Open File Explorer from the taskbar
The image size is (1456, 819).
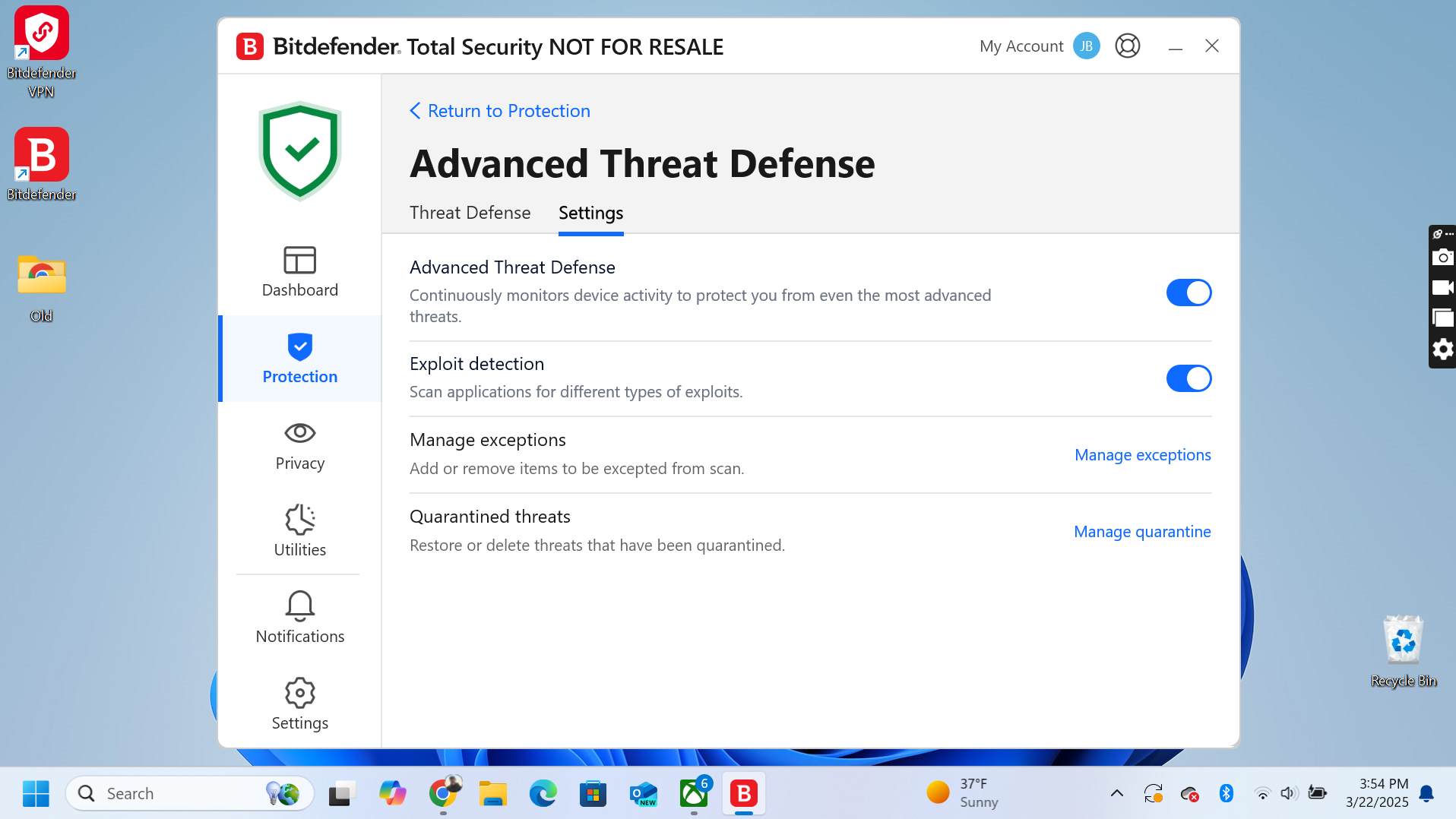click(493, 793)
